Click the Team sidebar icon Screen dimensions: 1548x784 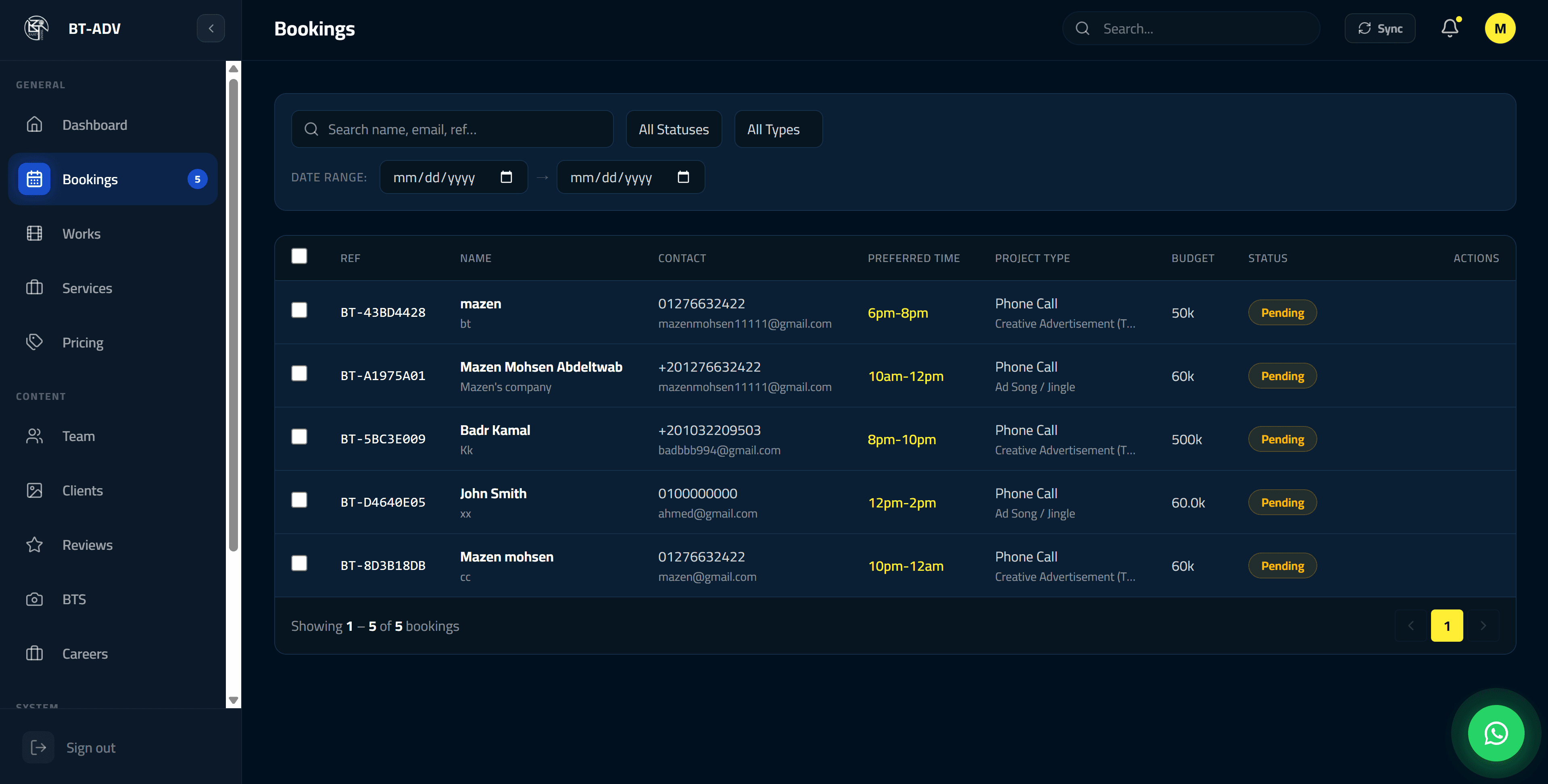point(34,436)
